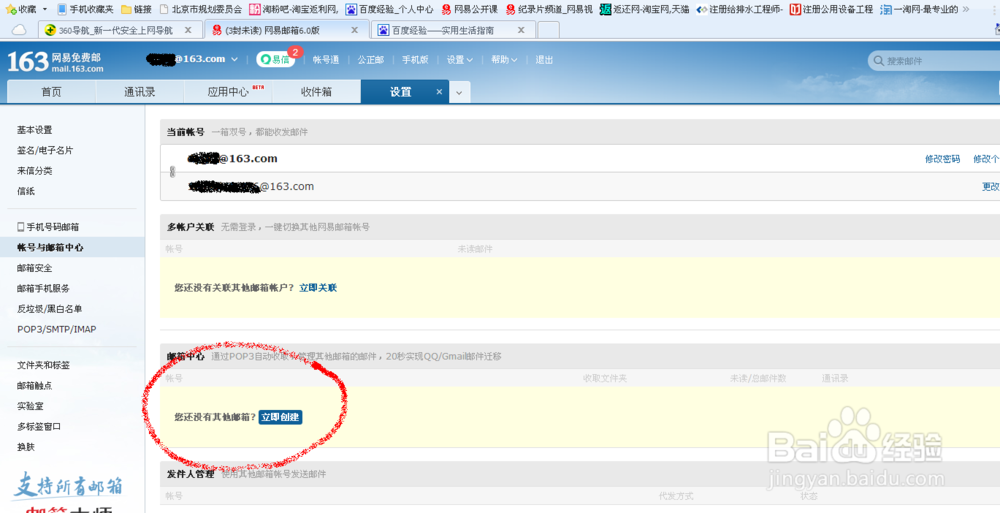Open the 一淘网 bookmark
The height and width of the screenshot is (513, 1000).
[919, 10]
